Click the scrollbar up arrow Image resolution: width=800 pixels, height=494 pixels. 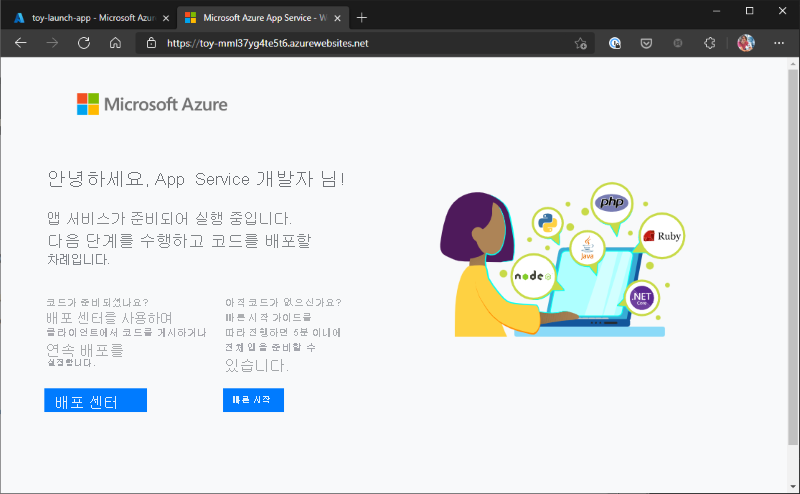click(x=792, y=63)
